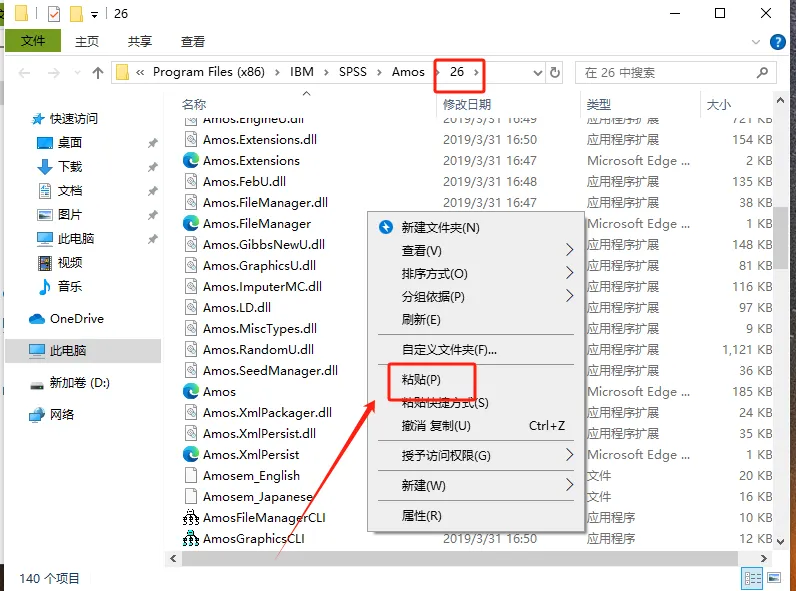This screenshot has width=796, height=591.
Task: Open the 文件 File tab
Action: (33, 41)
